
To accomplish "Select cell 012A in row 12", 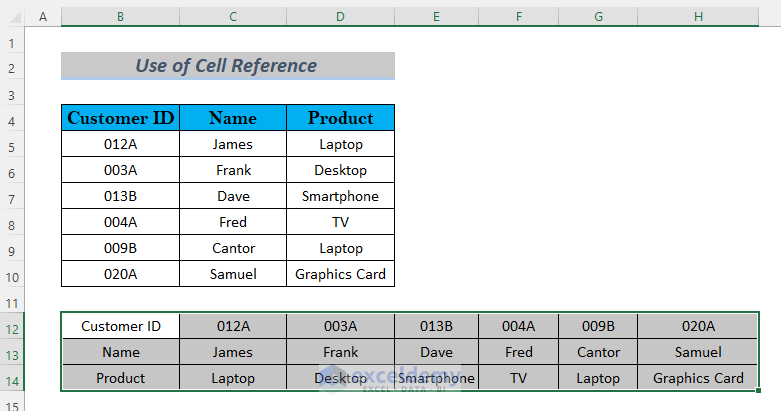I will [233, 326].
